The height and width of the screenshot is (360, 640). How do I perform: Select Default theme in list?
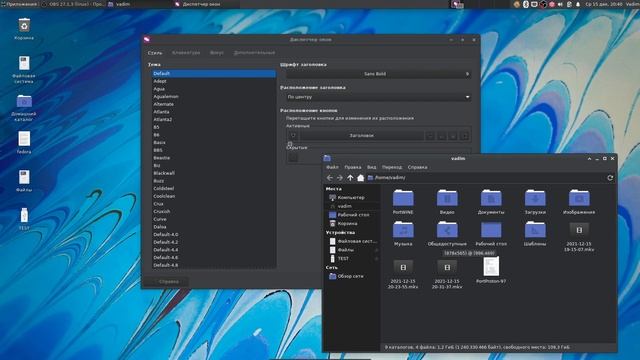pyautogui.click(x=214, y=73)
